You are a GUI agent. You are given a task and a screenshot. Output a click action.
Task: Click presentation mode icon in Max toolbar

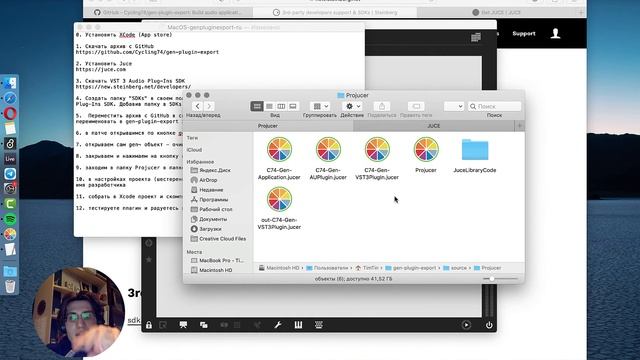[x=183, y=325]
